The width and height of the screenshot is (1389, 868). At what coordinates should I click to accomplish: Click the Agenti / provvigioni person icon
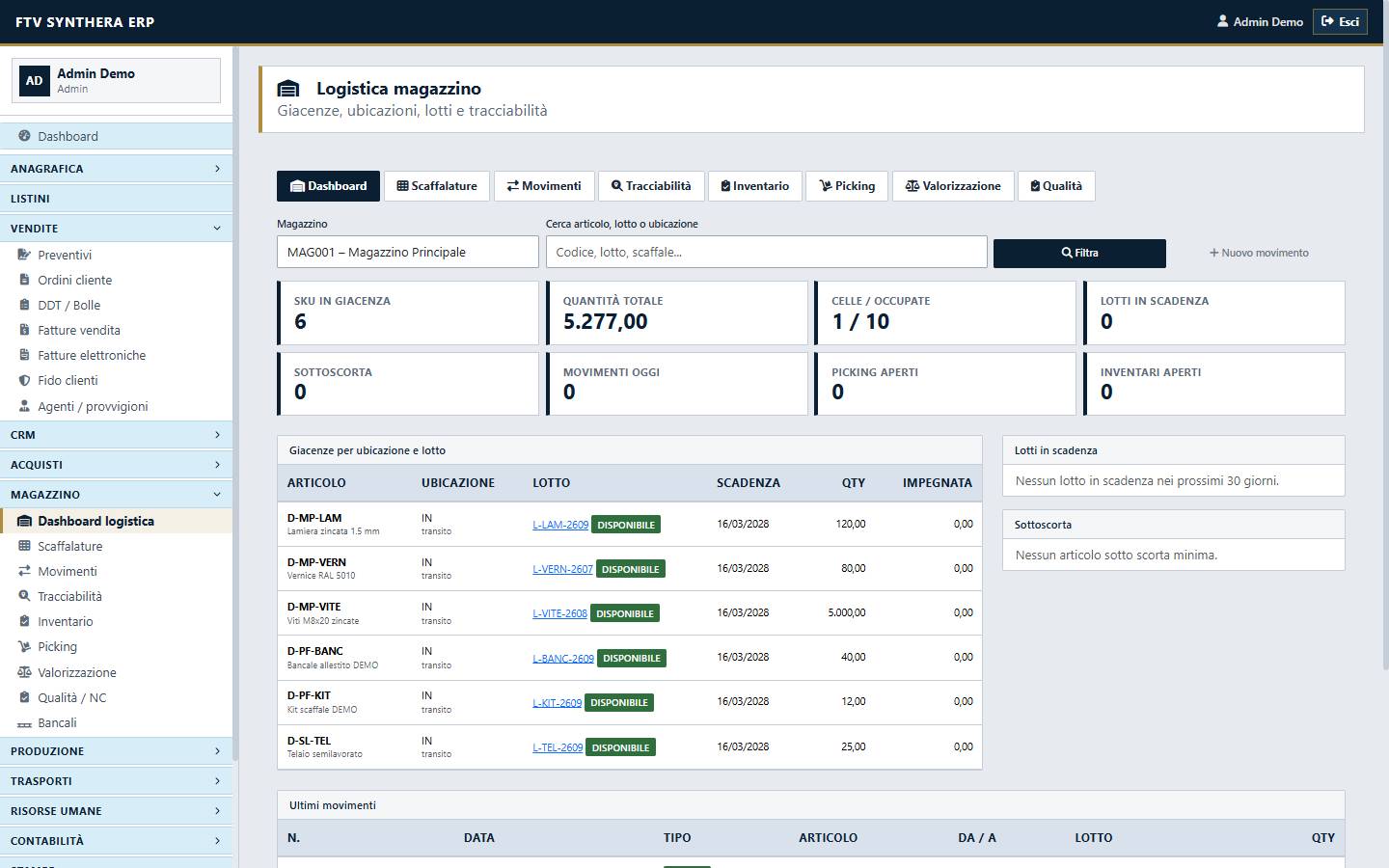point(24,406)
